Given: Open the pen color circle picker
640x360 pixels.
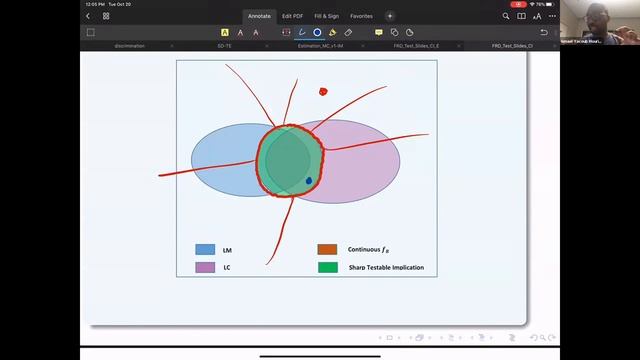Looking at the screenshot, I should pyautogui.click(x=317, y=32).
